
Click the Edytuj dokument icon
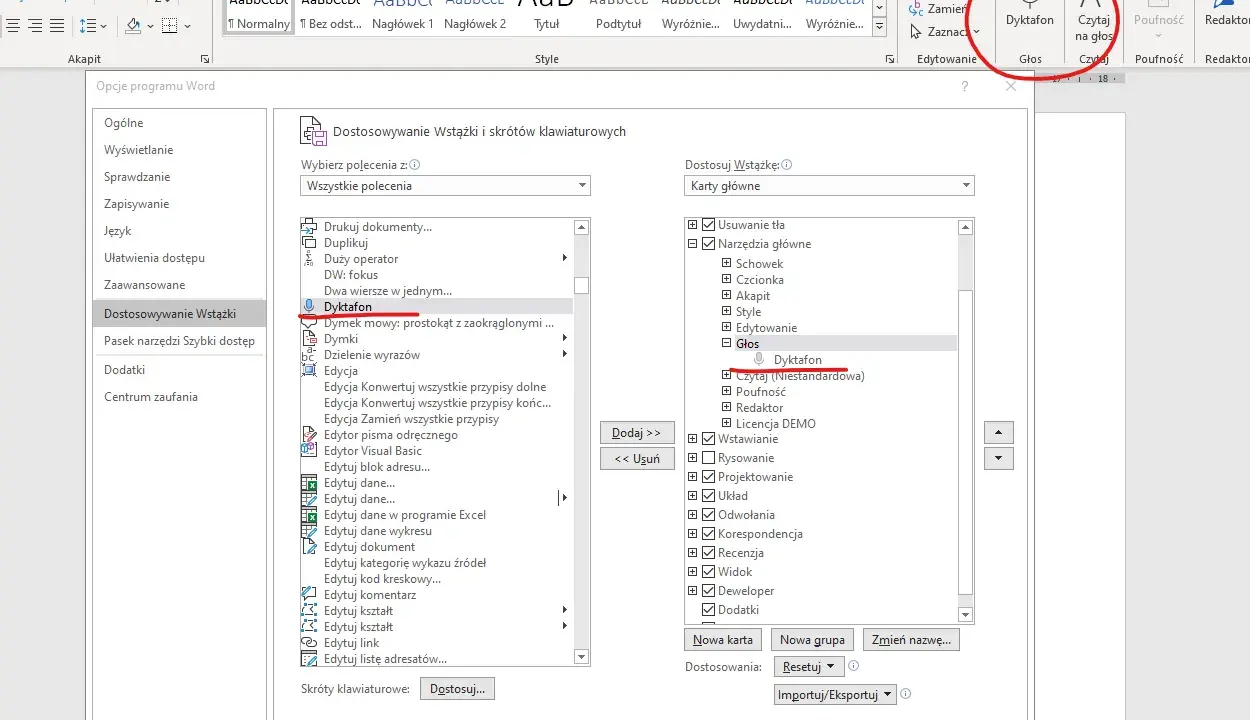309,547
